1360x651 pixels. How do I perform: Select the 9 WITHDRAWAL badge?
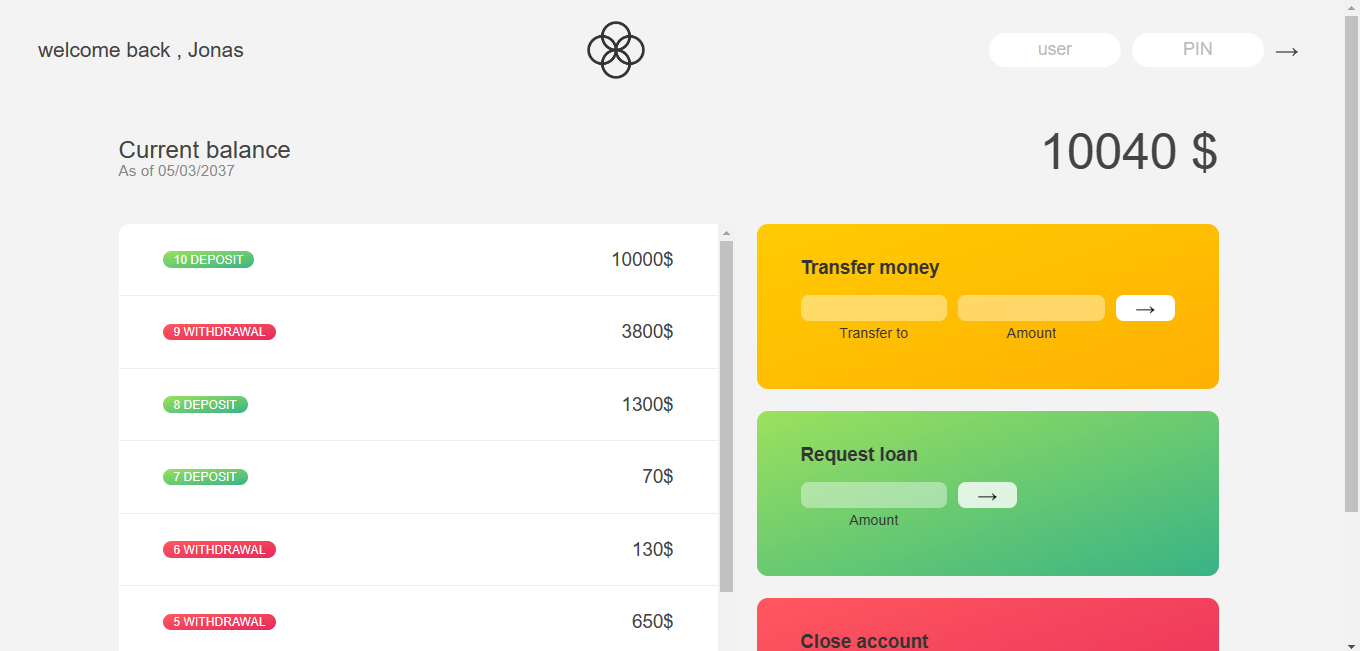219,332
